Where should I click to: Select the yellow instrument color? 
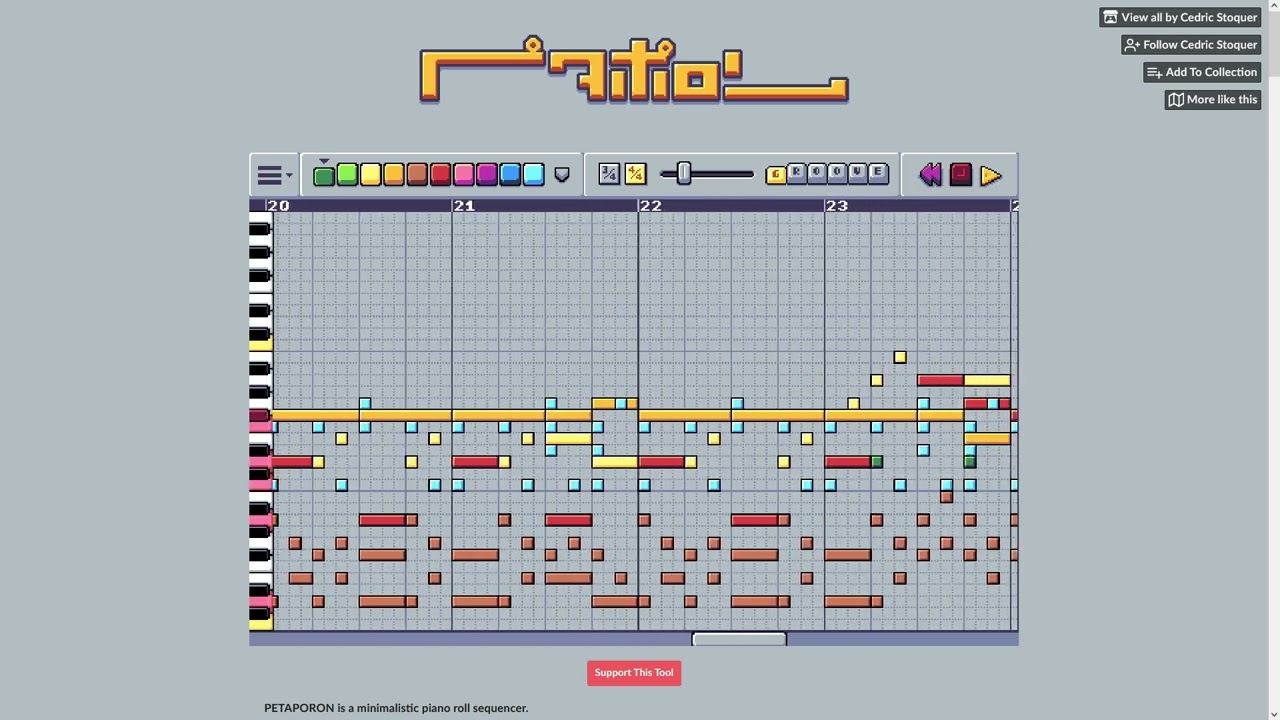370,175
